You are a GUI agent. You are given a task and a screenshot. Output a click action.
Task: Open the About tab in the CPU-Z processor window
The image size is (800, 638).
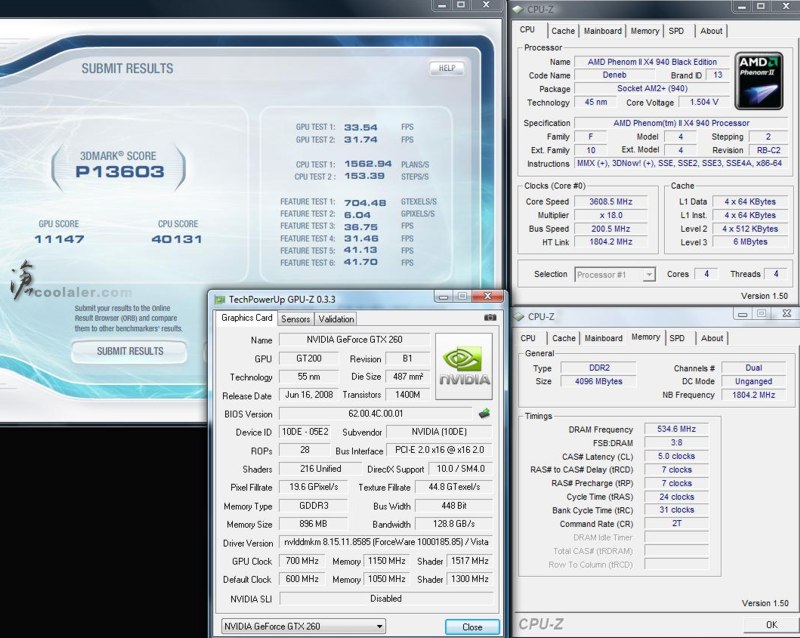[711, 31]
